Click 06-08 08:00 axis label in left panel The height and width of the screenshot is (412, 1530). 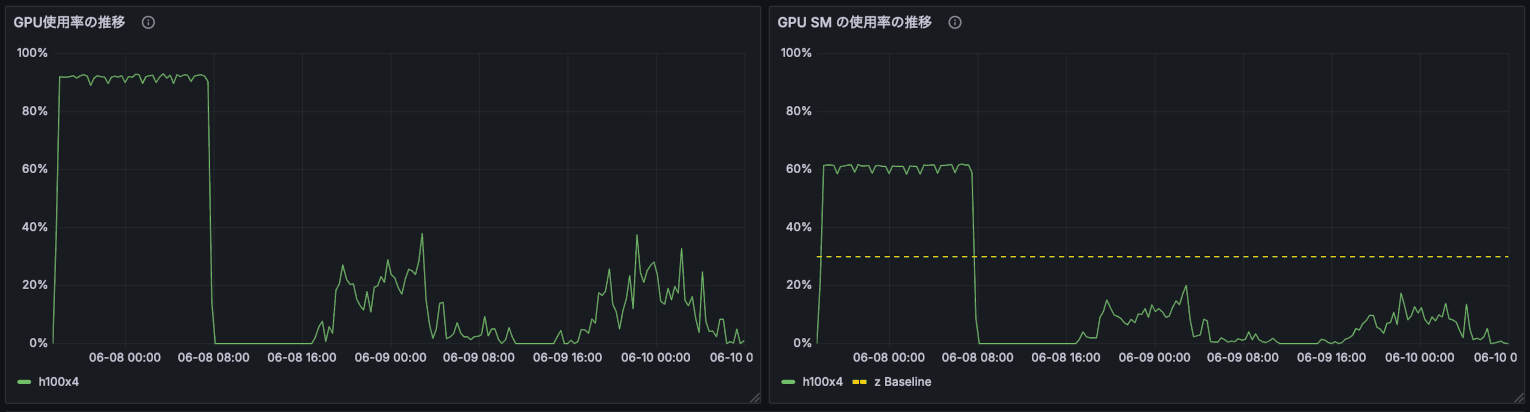[x=212, y=357]
